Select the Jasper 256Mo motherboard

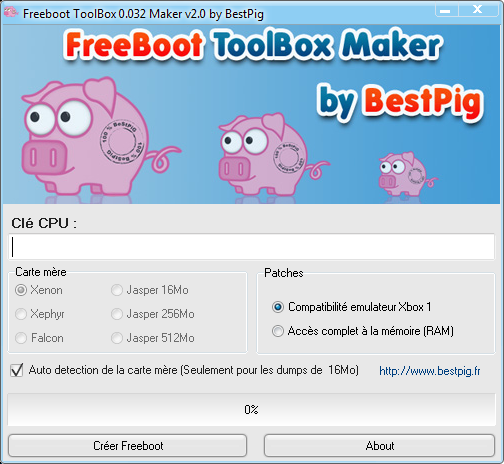pos(117,314)
